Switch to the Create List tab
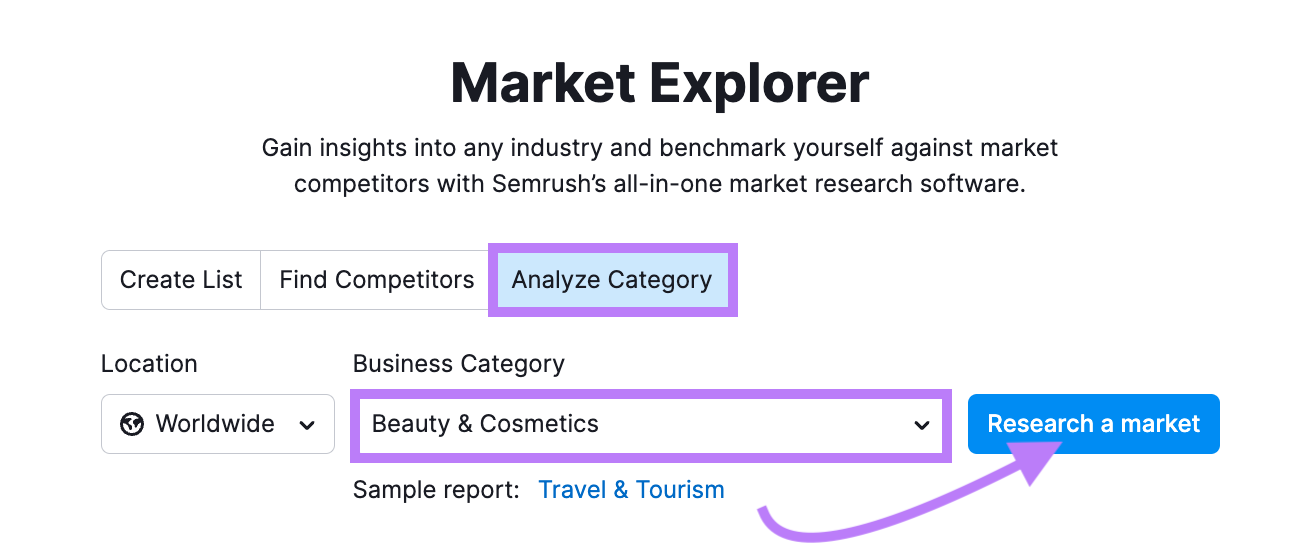 [181, 280]
